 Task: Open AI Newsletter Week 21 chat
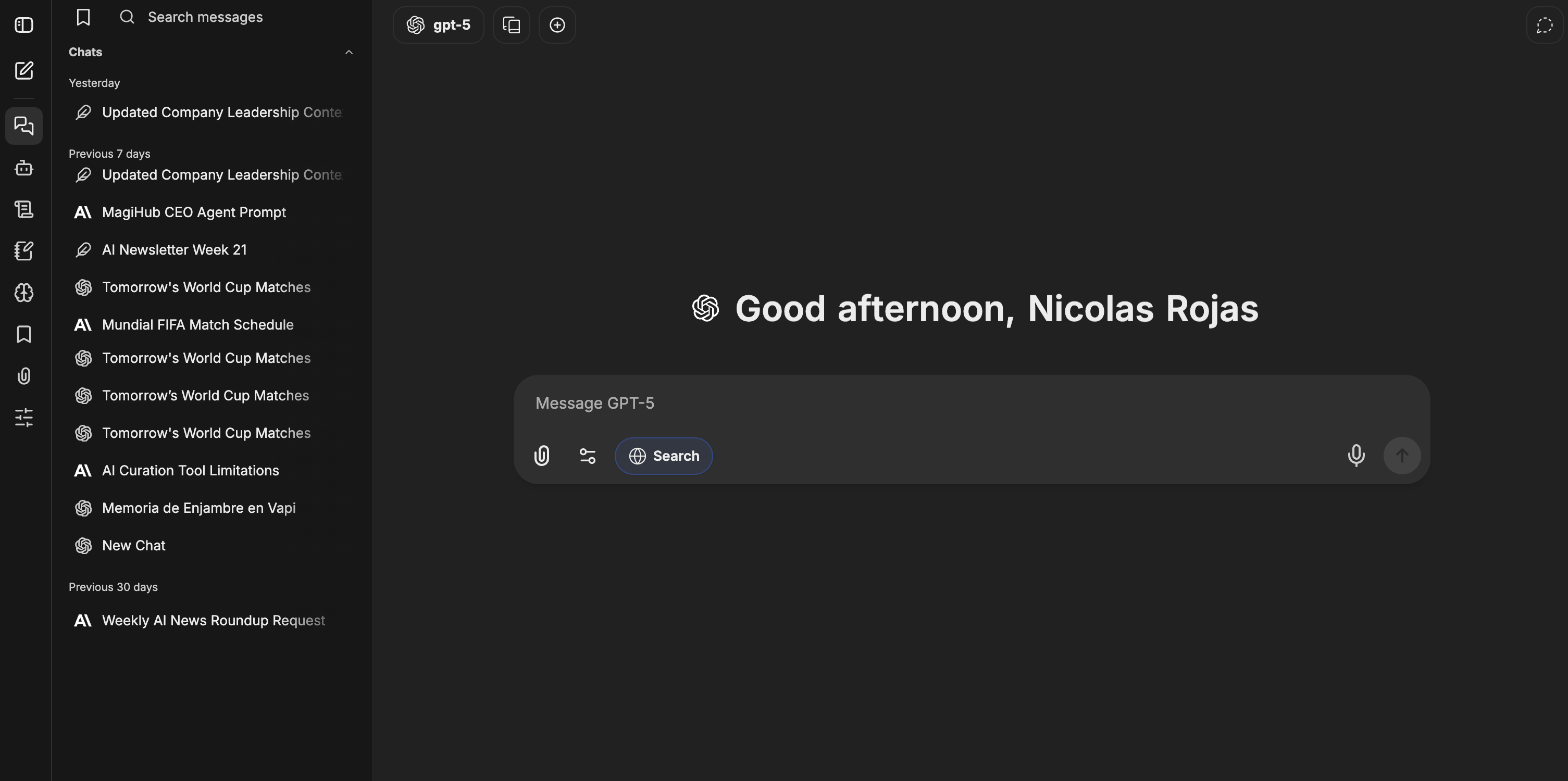pos(211,250)
